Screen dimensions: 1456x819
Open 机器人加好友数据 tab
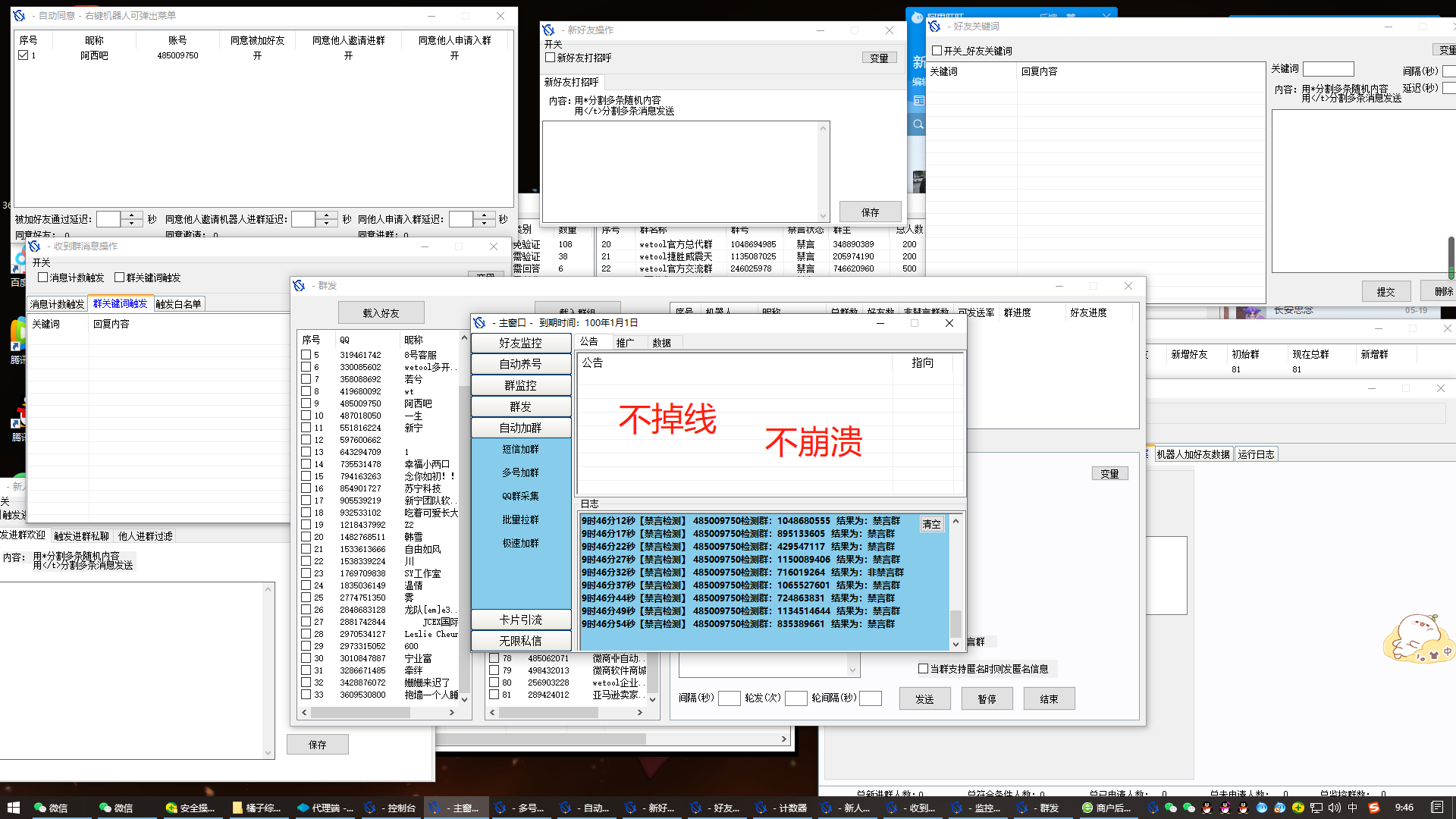click(1193, 454)
